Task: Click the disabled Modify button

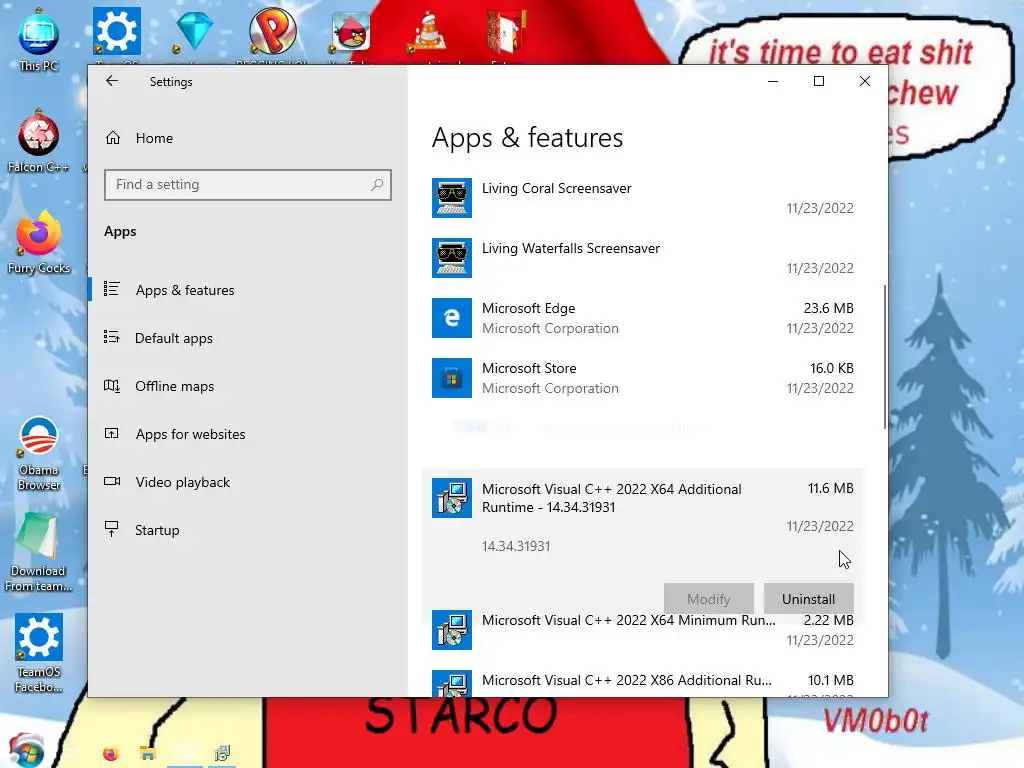Action: tap(709, 599)
